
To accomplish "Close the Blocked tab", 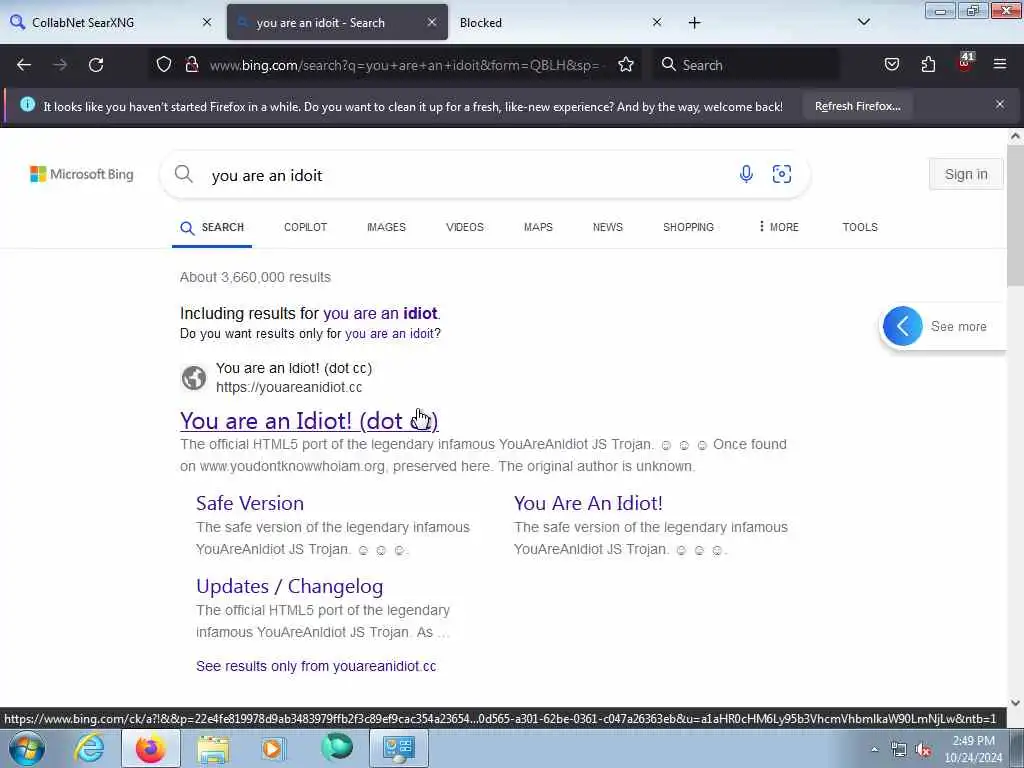I will coord(657,22).
